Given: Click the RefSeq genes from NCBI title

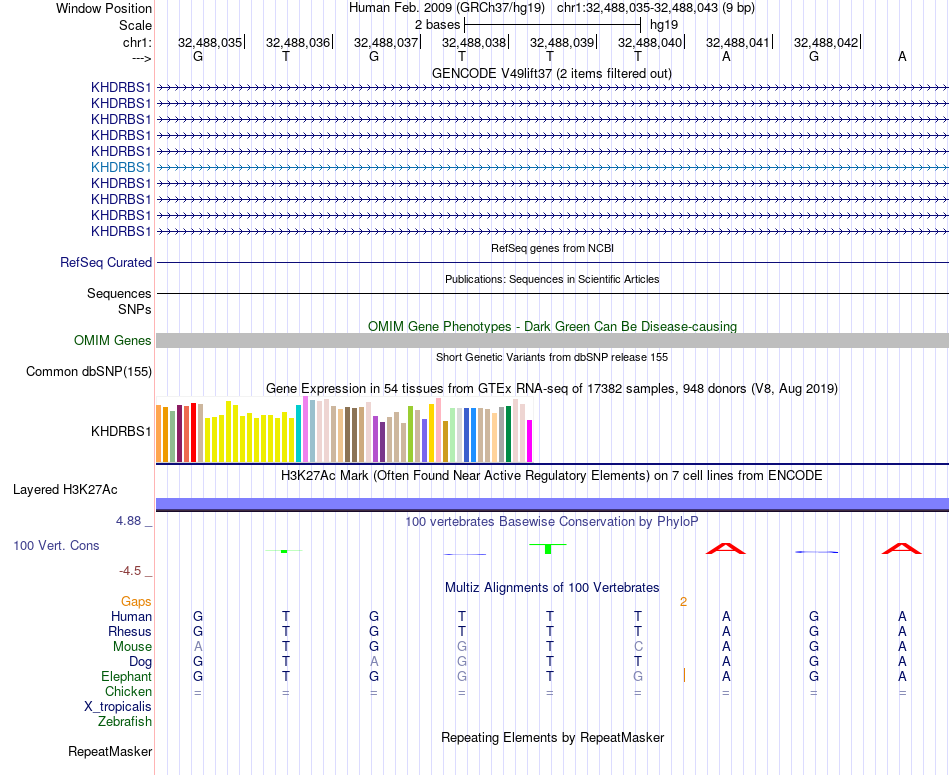Looking at the screenshot, I should [552, 248].
